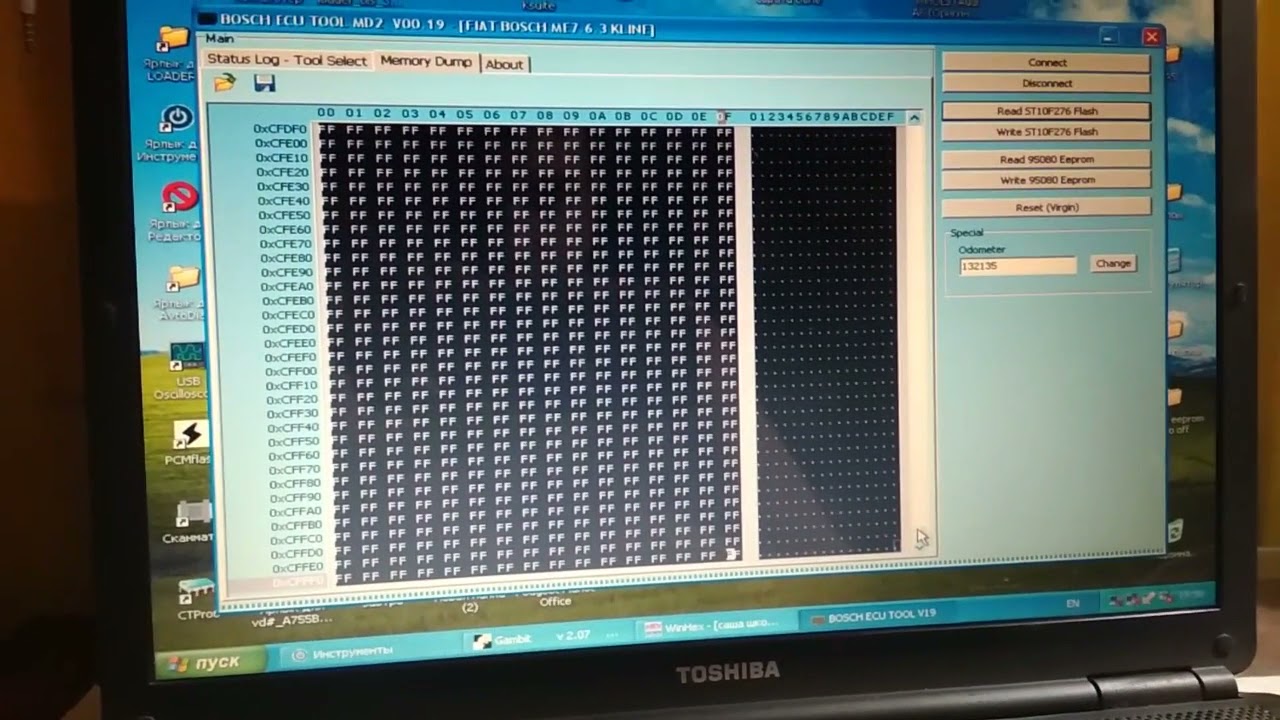Close the BOSCH ECU TOOL window

tap(1151, 37)
